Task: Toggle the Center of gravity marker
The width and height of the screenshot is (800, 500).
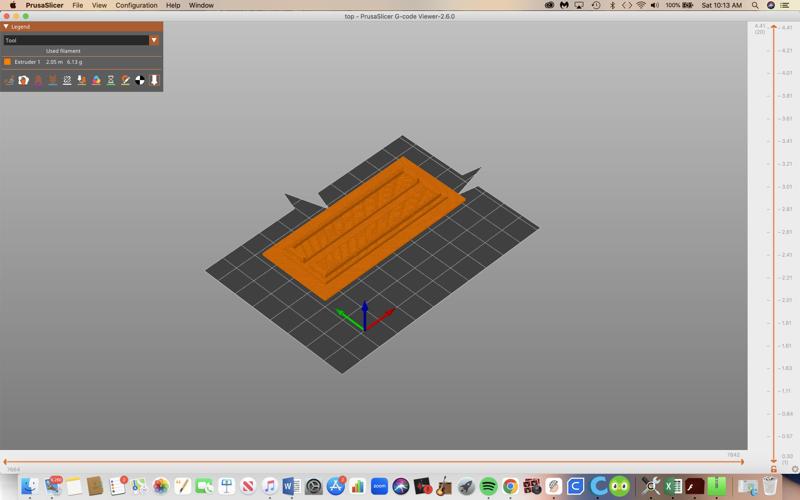Action: click(x=140, y=80)
